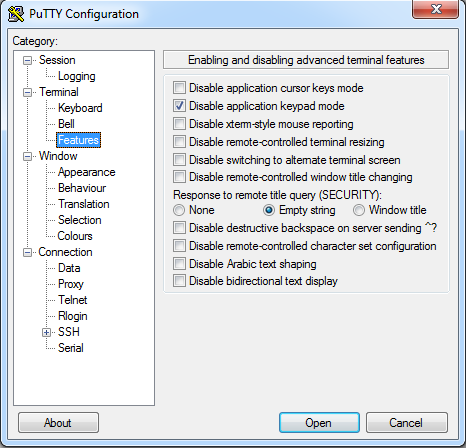Open the Rlogin category
Screen dimensions: 466x448
pos(73,316)
